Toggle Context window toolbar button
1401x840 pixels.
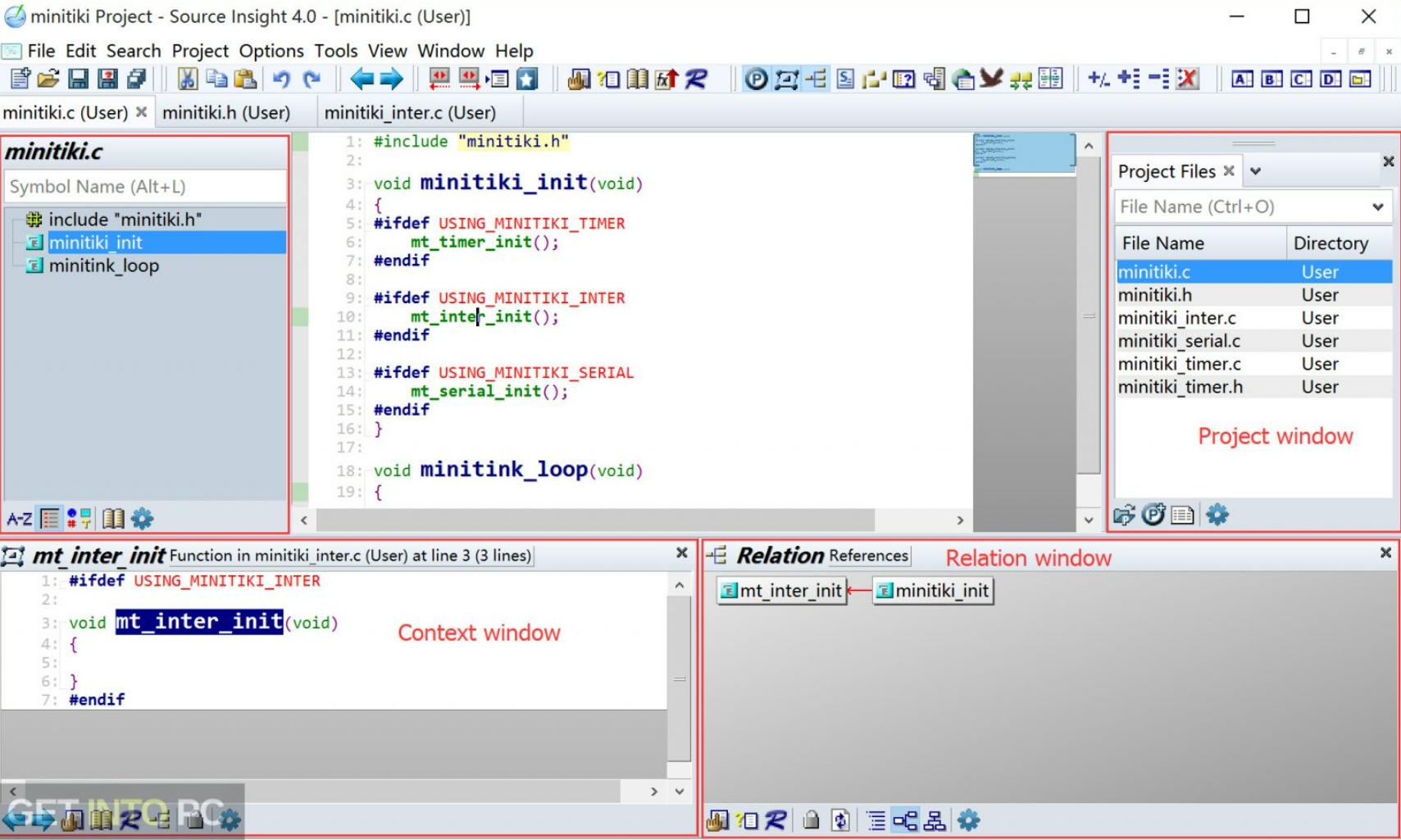785,79
